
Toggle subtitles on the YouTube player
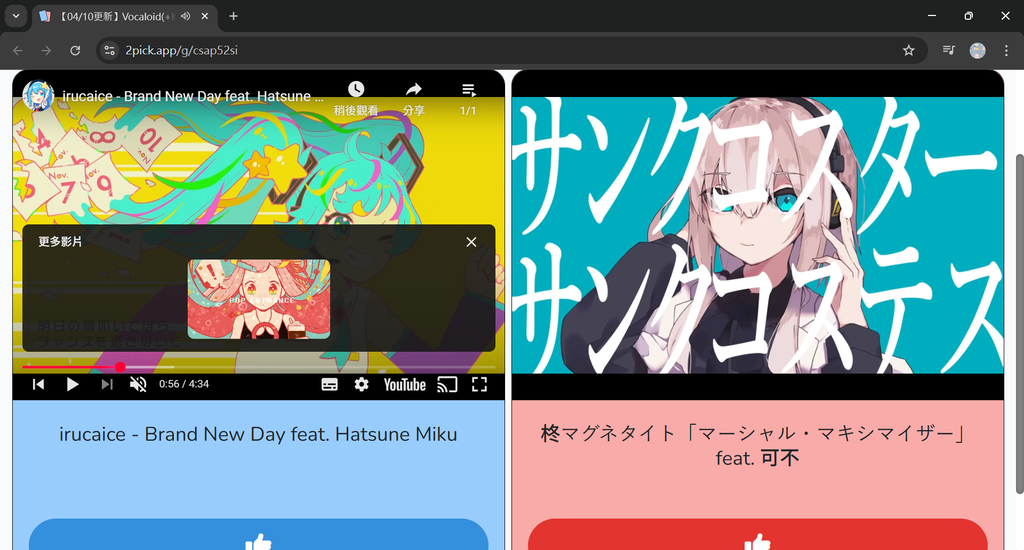[x=330, y=385]
